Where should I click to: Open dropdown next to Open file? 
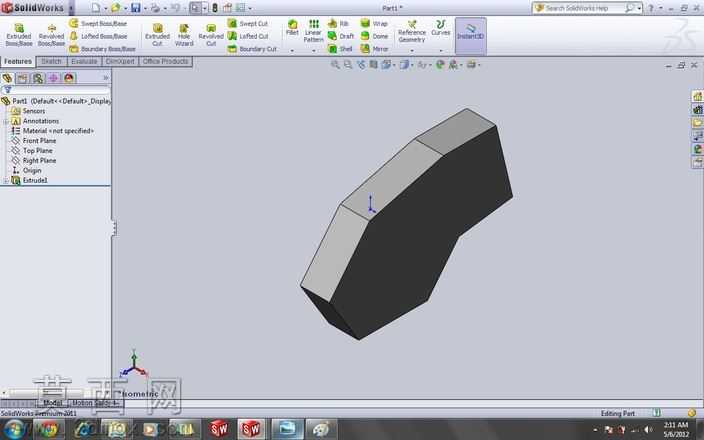pos(125,8)
